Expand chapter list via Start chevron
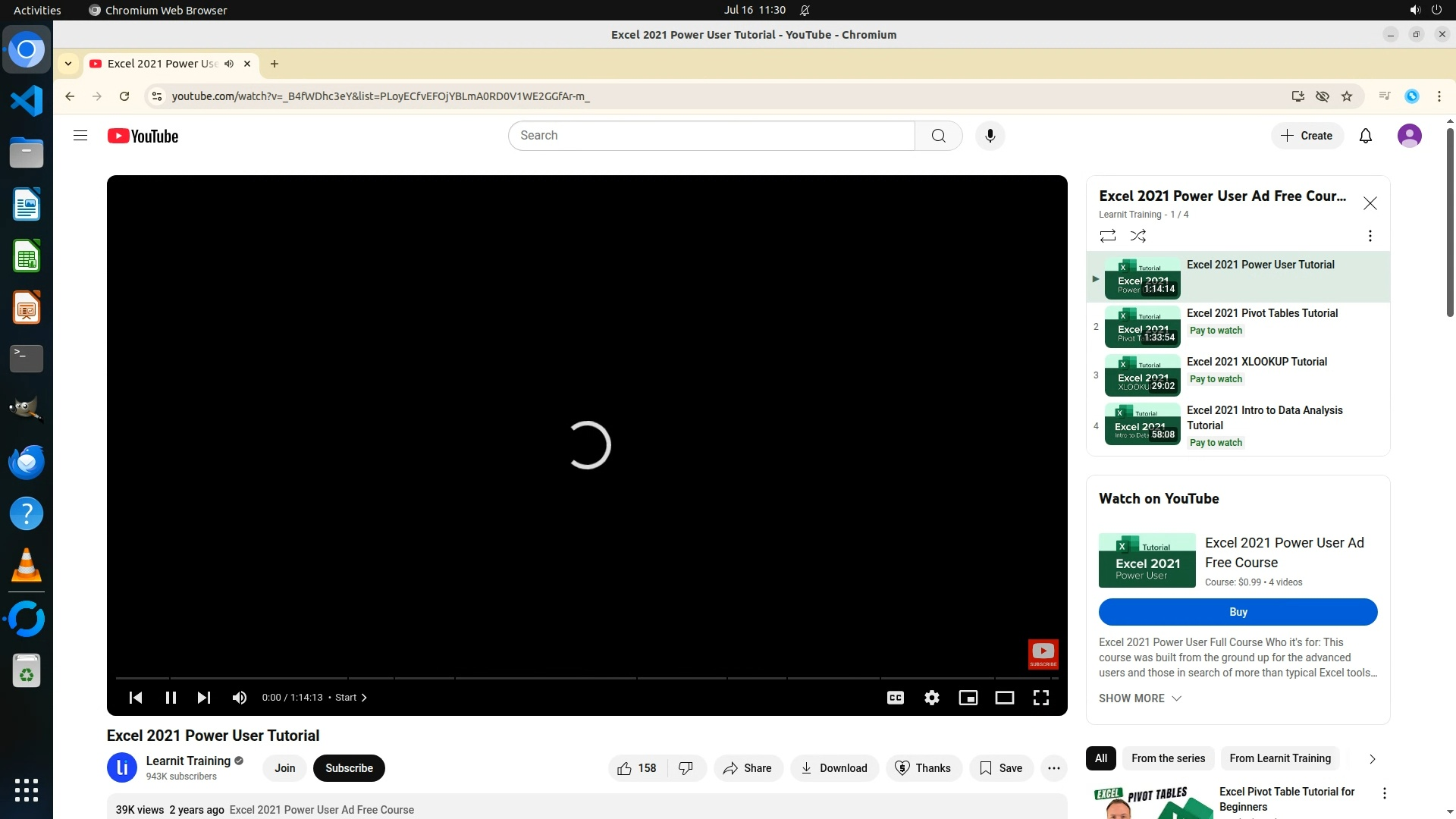 pos(352,698)
